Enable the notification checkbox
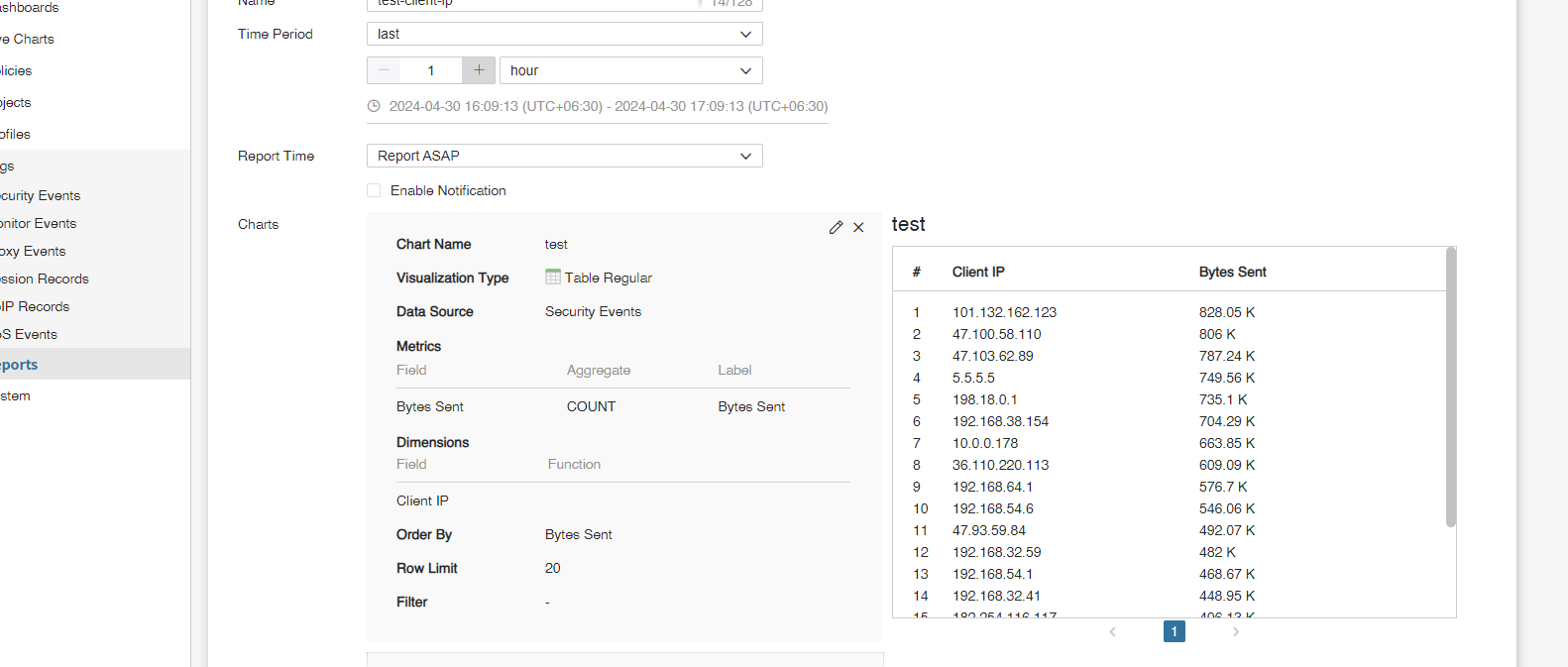Image resolution: width=1568 pixels, height=667 pixels. tap(374, 190)
